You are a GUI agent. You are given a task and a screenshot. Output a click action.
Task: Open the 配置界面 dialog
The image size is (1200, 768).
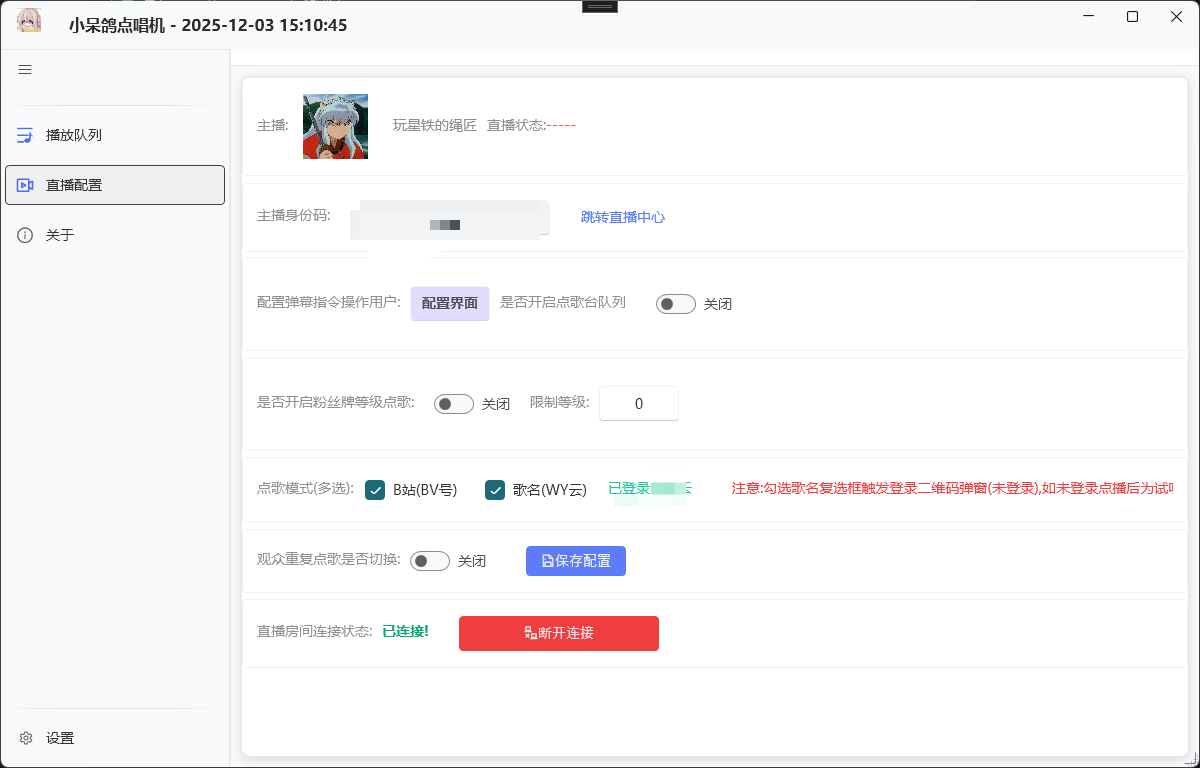(449, 302)
